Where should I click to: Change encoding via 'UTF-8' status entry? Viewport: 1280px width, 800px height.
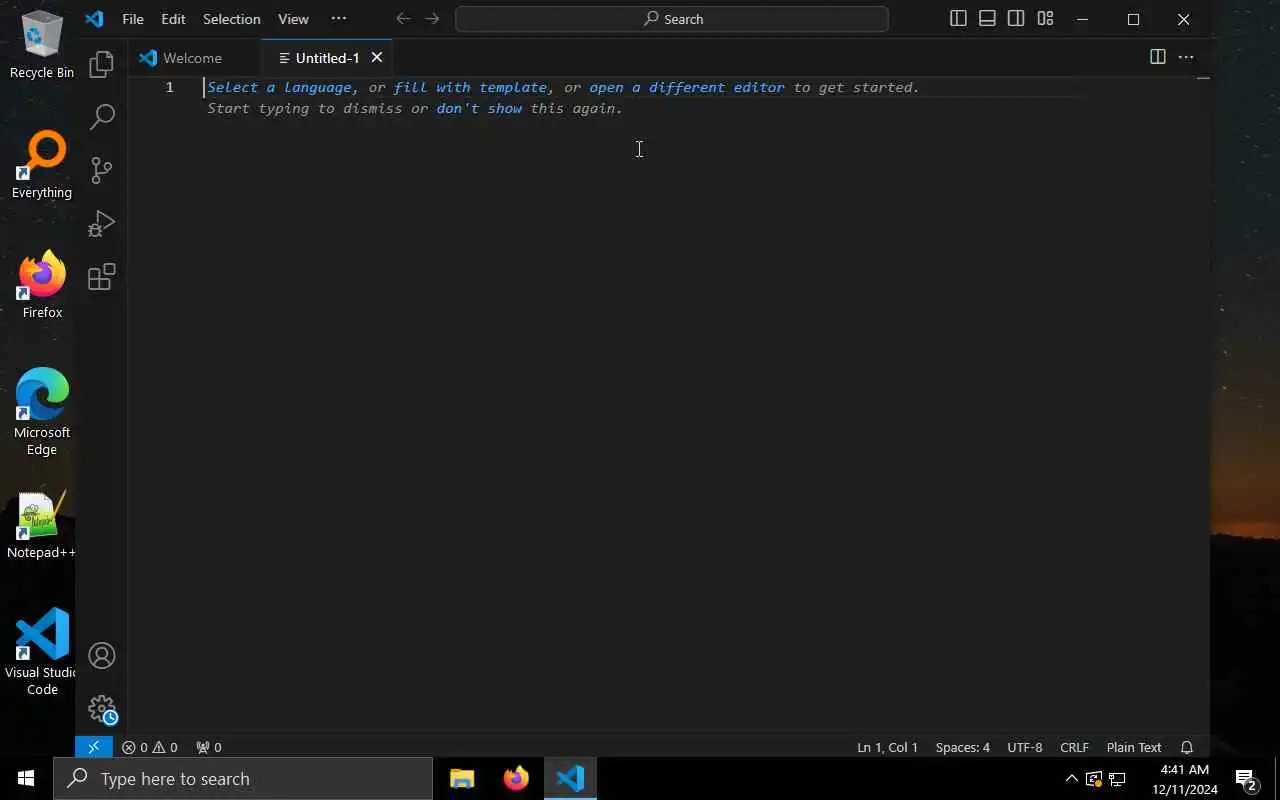pyautogui.click(x=1024, y=747)
